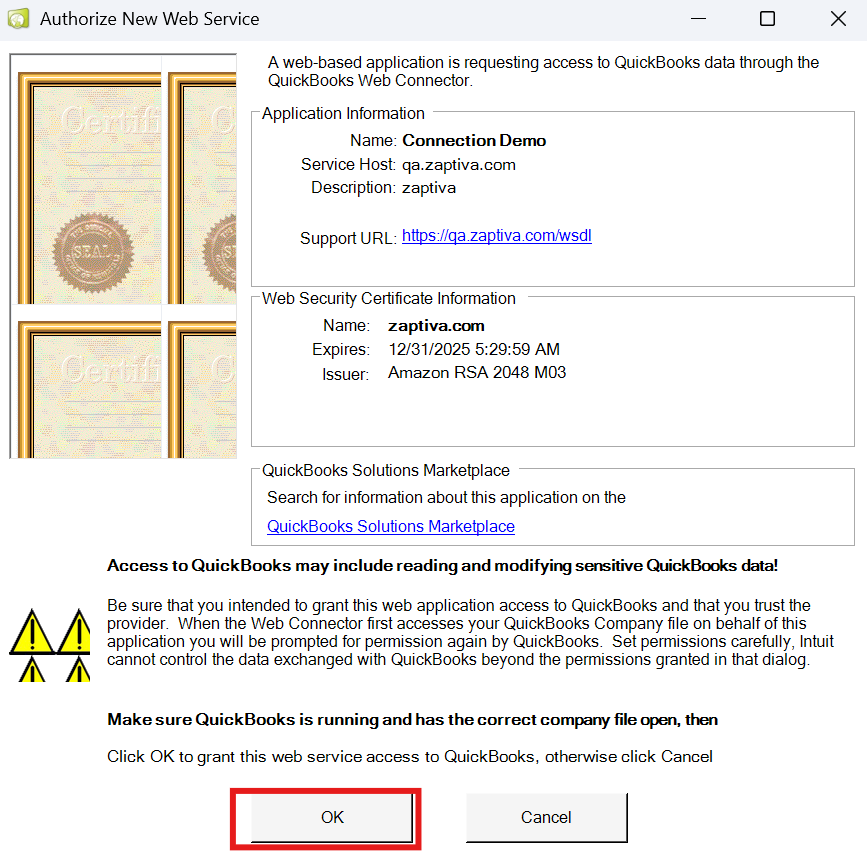Click the Application Information group label

coord(343,114)
